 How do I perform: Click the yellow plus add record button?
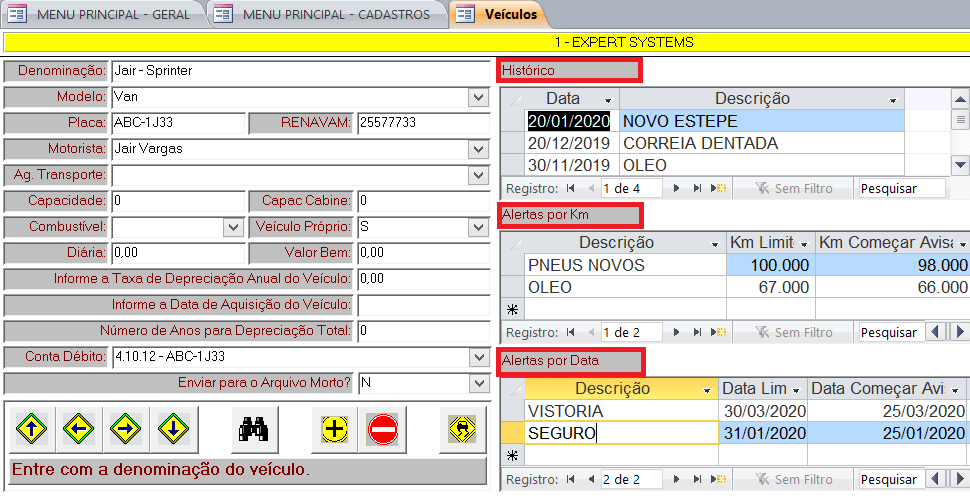[334, 429]
